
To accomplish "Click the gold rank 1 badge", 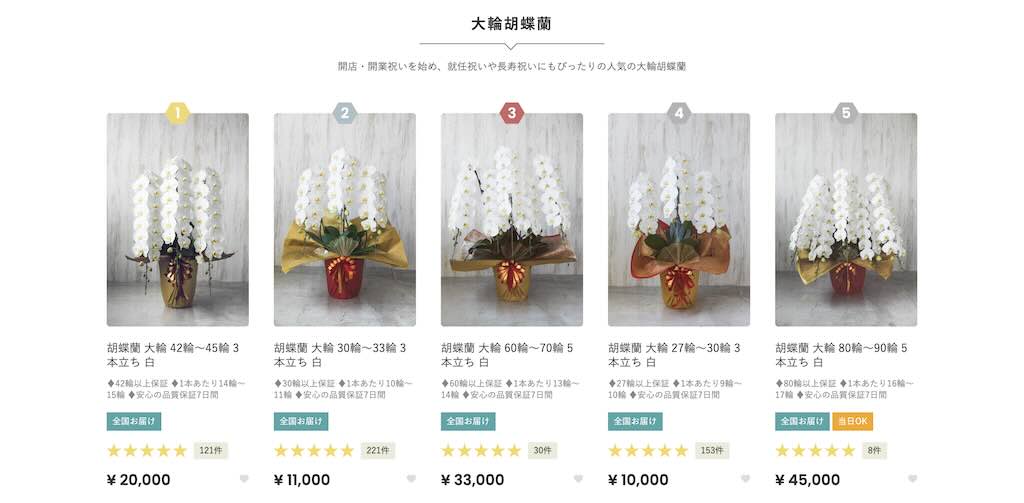I will [178, 114].
